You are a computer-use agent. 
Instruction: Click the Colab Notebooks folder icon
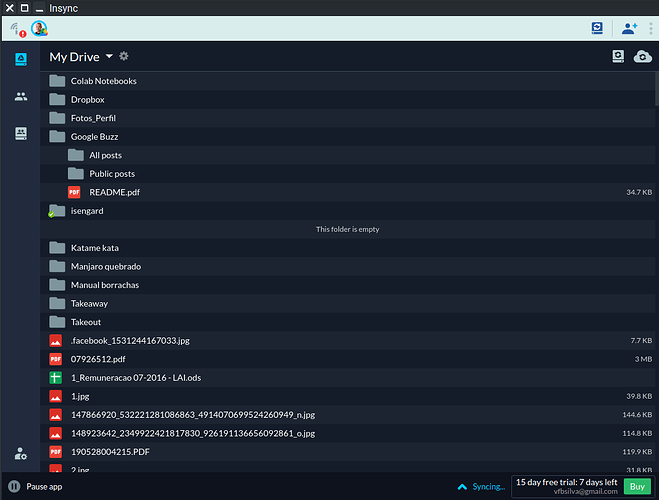pyautogui.click(x=57, y=81)
